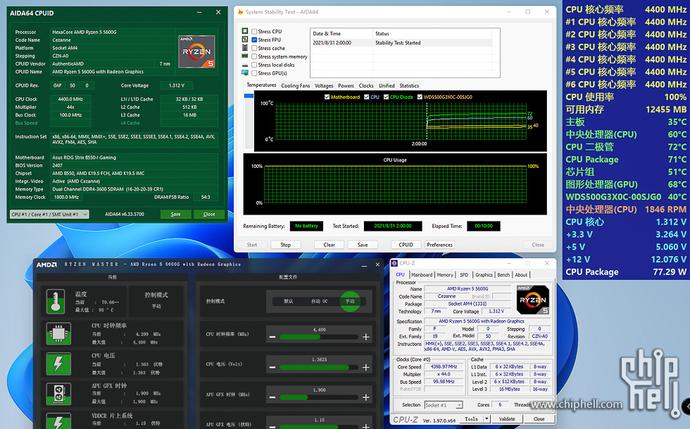Click the APU GFX clock icon
The width and height of the screenshot is (690, 429).
pyautogui.click(x=57, y=395)
